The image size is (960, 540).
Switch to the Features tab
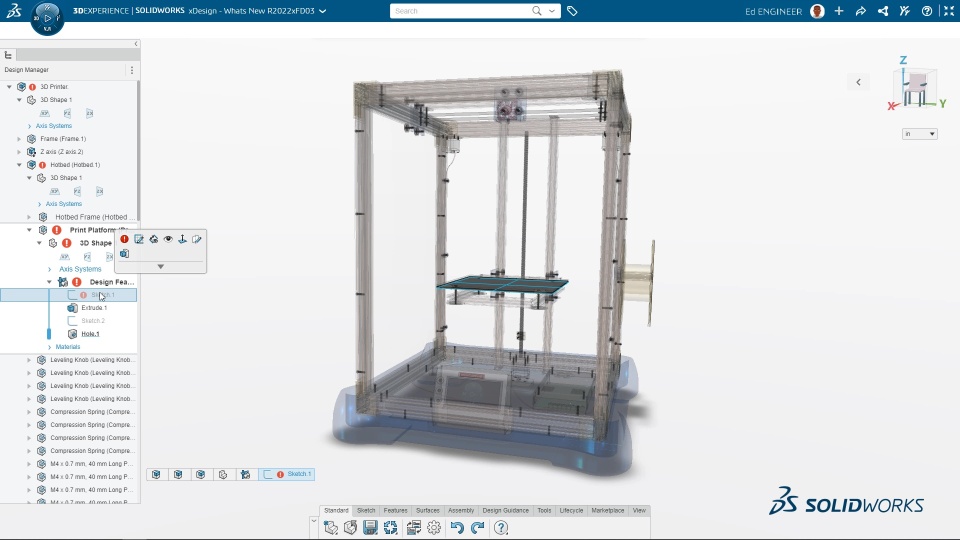pyautogui.click(x=395, y=511)
